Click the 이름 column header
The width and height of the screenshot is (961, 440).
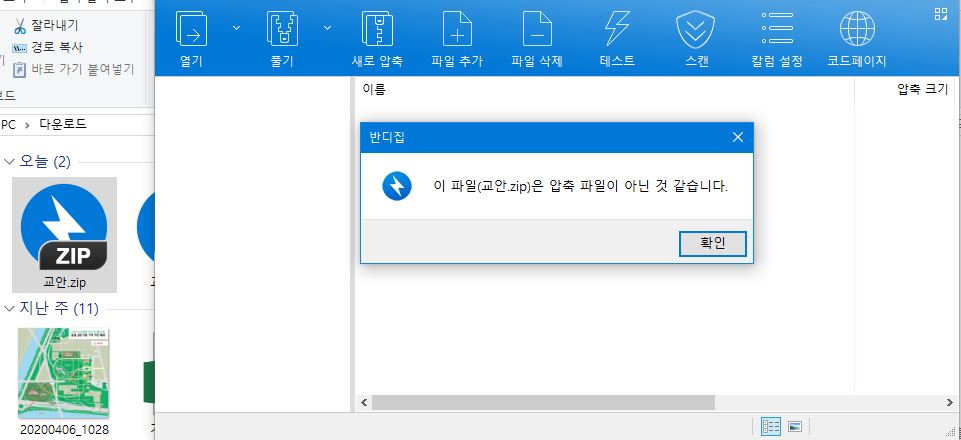[374, 89]
